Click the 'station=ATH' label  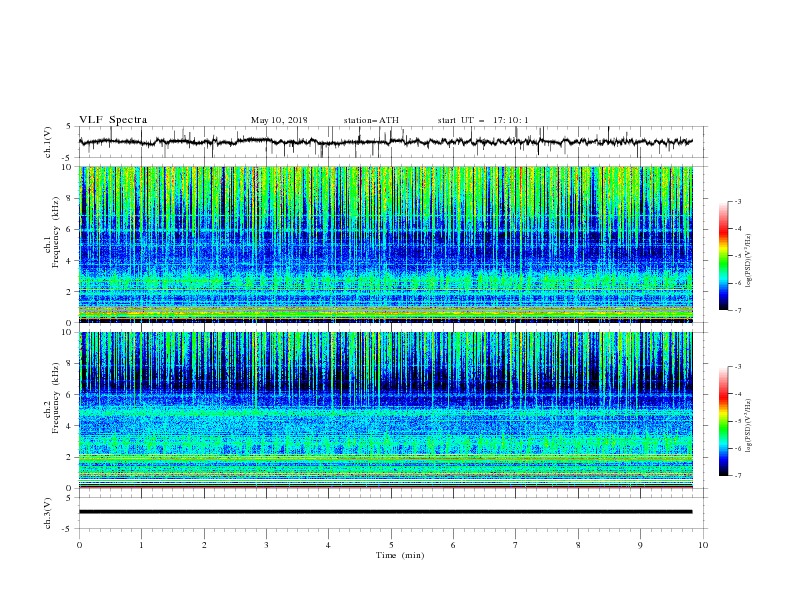pos(371,120)
